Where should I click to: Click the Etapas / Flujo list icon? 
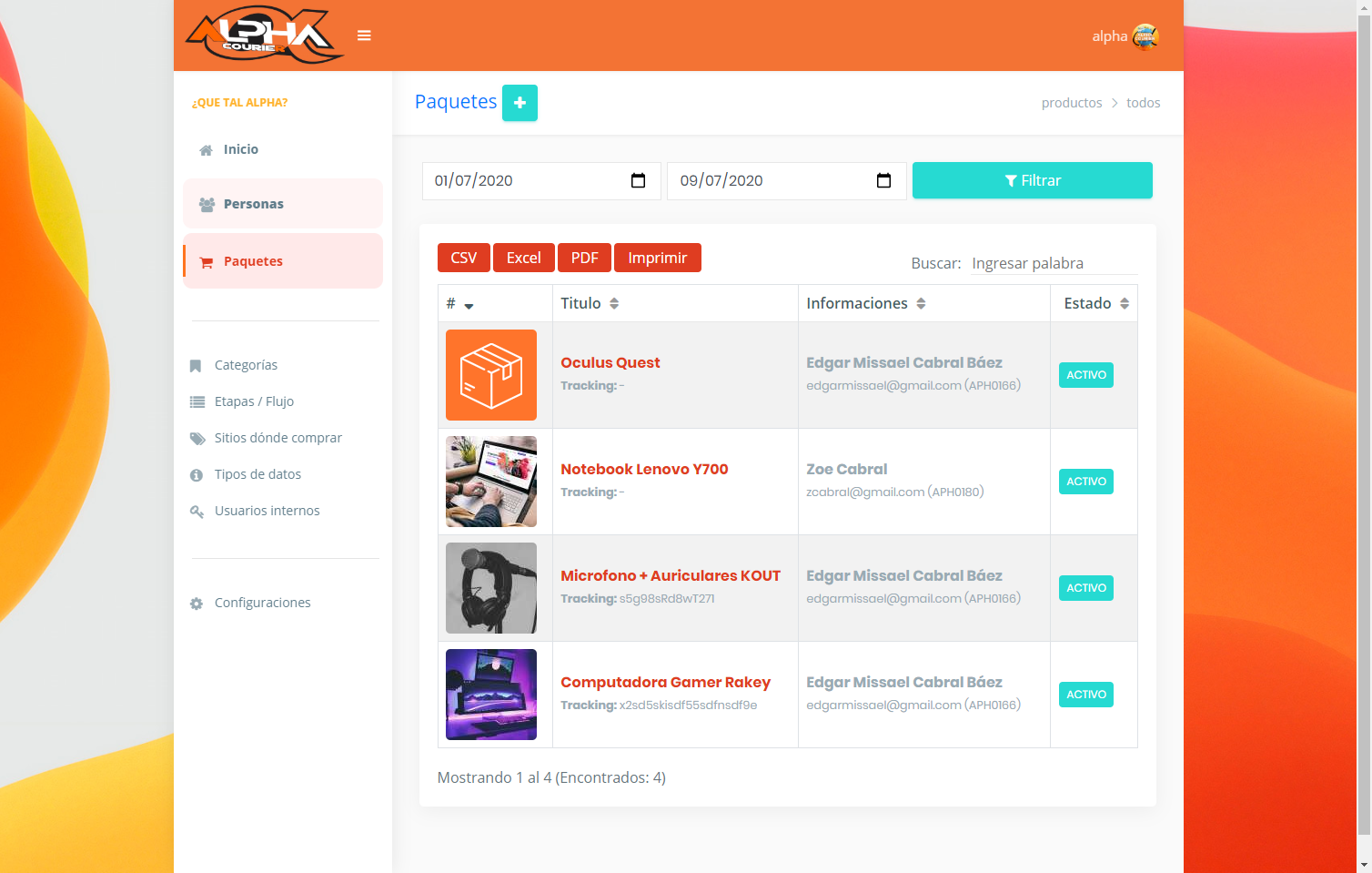197,402
